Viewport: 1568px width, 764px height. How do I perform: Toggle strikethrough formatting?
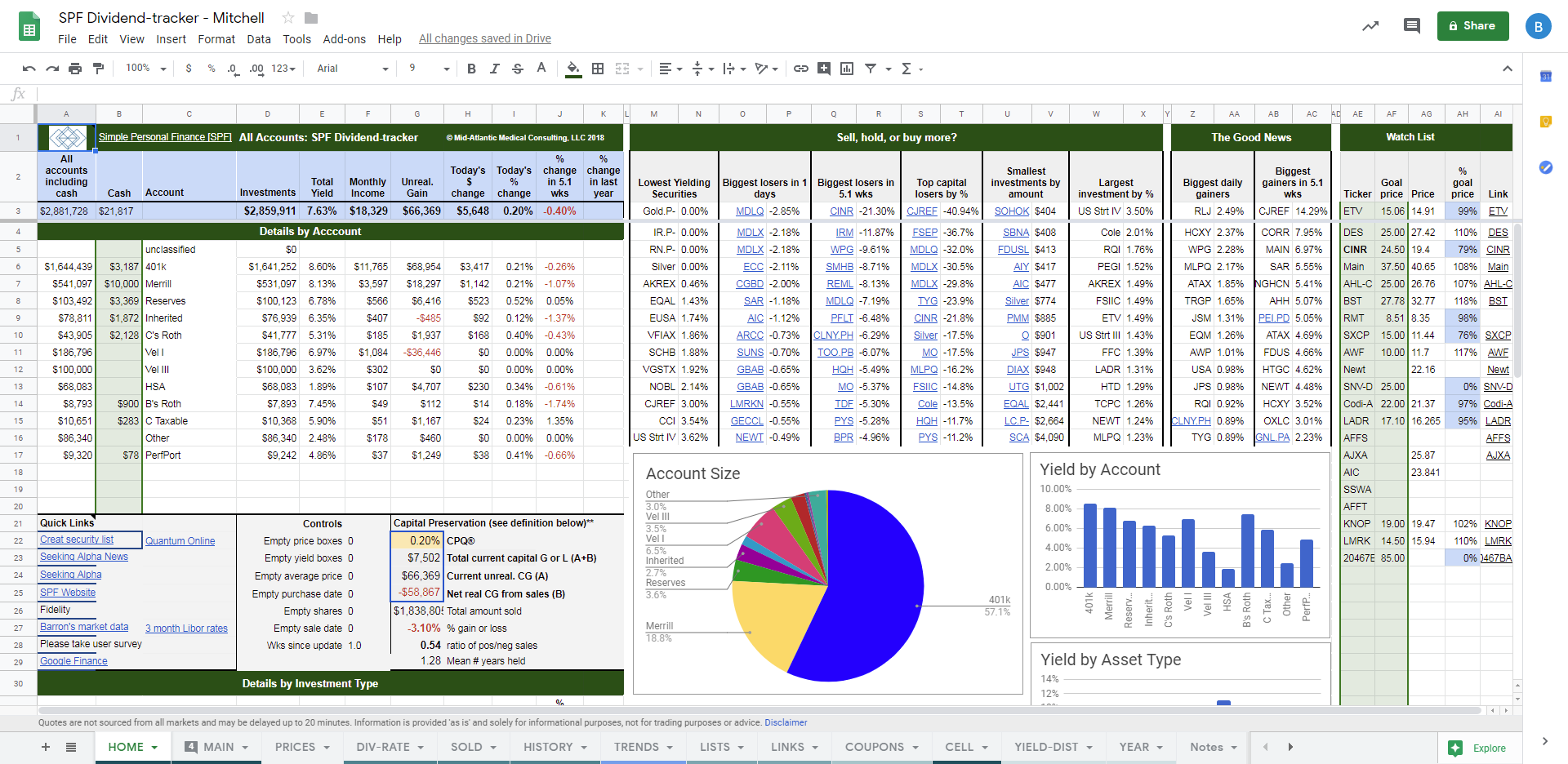pyautogui.click(x=517, y=69)
